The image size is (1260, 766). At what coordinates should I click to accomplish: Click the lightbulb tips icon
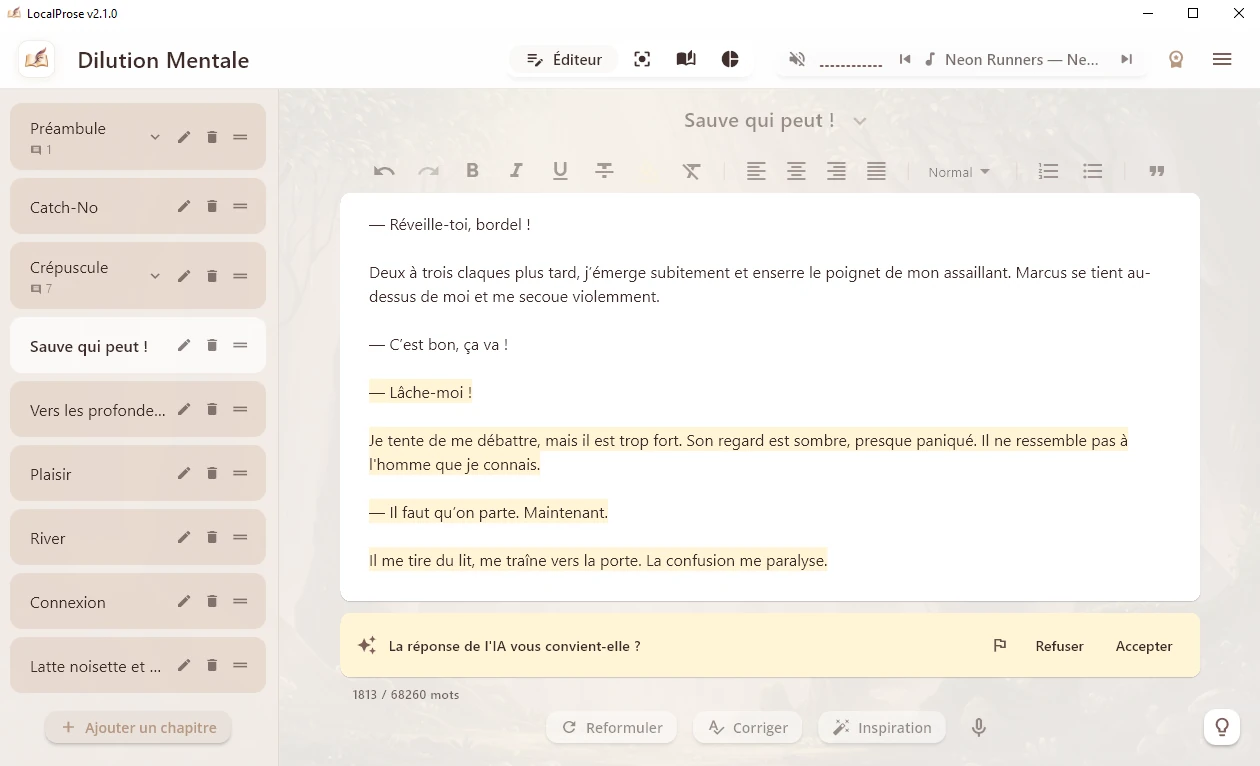coord(1221,727)
